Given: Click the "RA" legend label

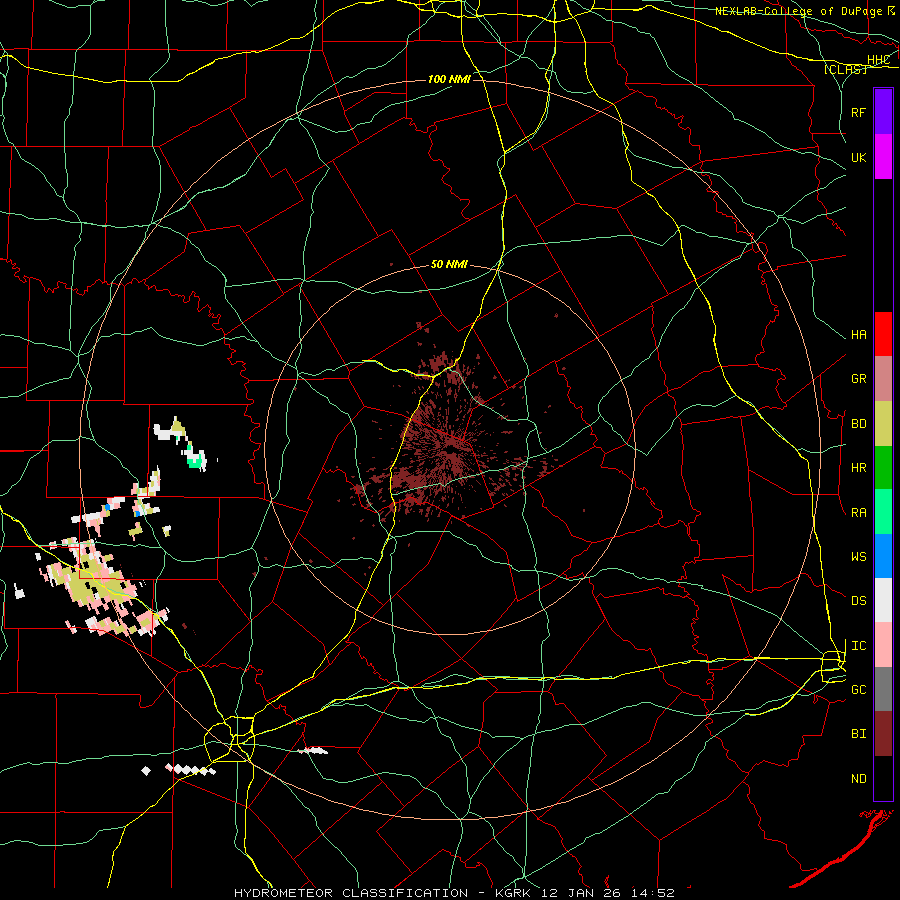Looking at the screenshot, I should pos(858,513).
